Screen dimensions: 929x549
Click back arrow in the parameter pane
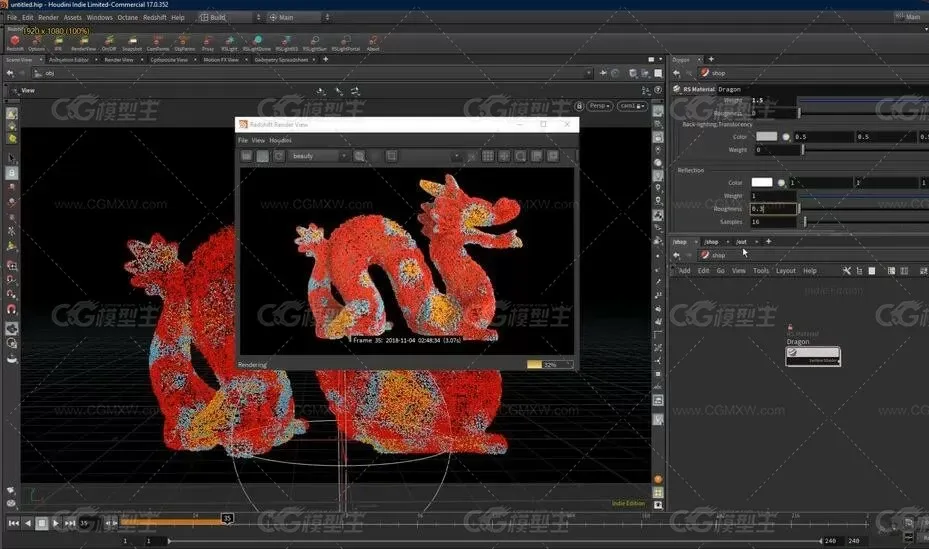pyautogui.click(x=677, y=73)
